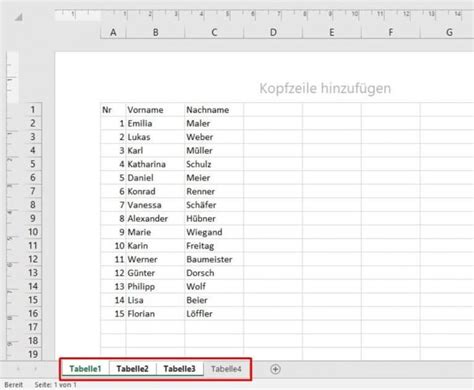Select the cell with Hübner
The width and height of the screenshot is (474, 390).
coord(214,219)
